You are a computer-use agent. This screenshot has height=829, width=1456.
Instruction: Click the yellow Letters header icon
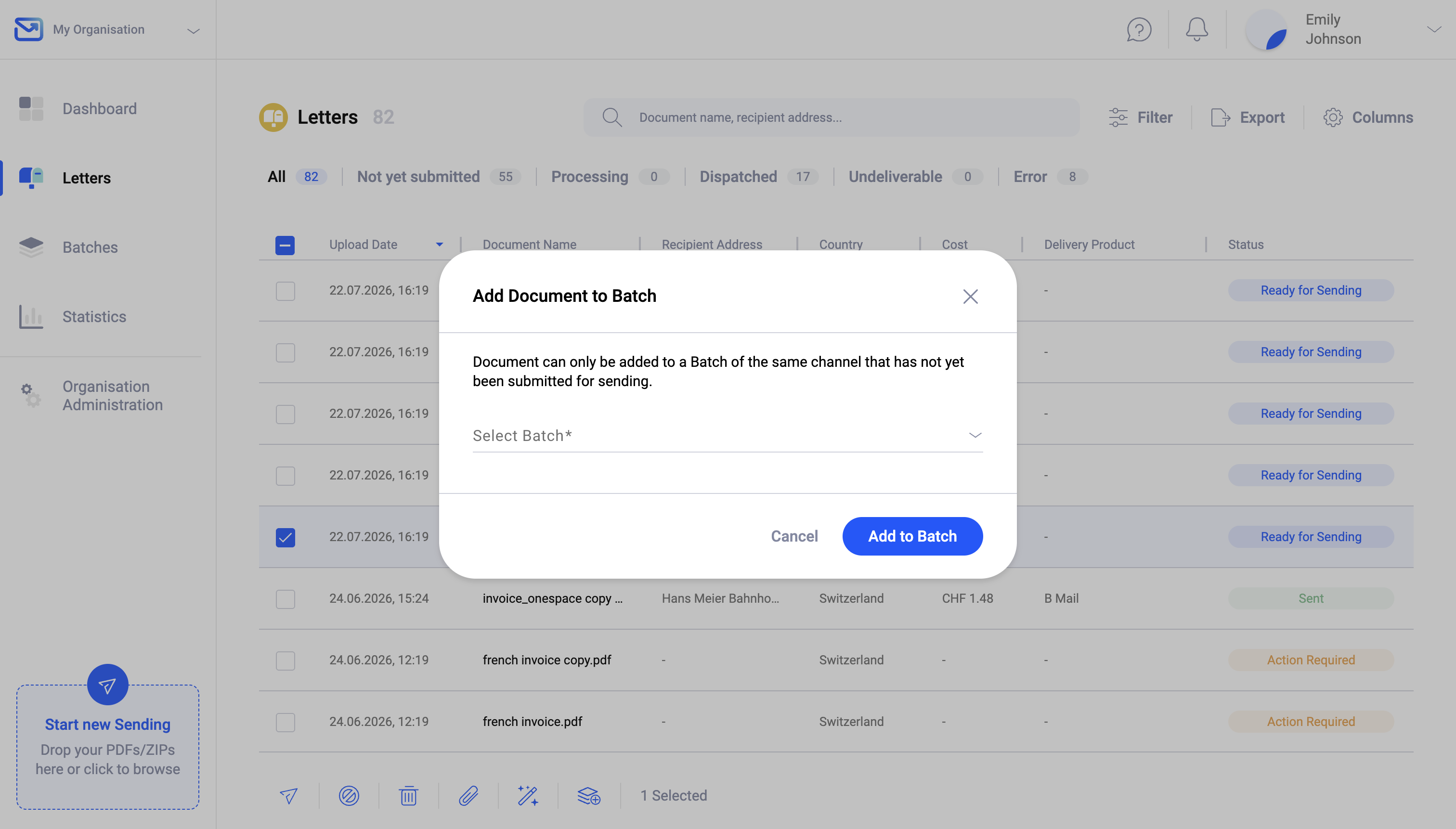[x=273, y=117]
